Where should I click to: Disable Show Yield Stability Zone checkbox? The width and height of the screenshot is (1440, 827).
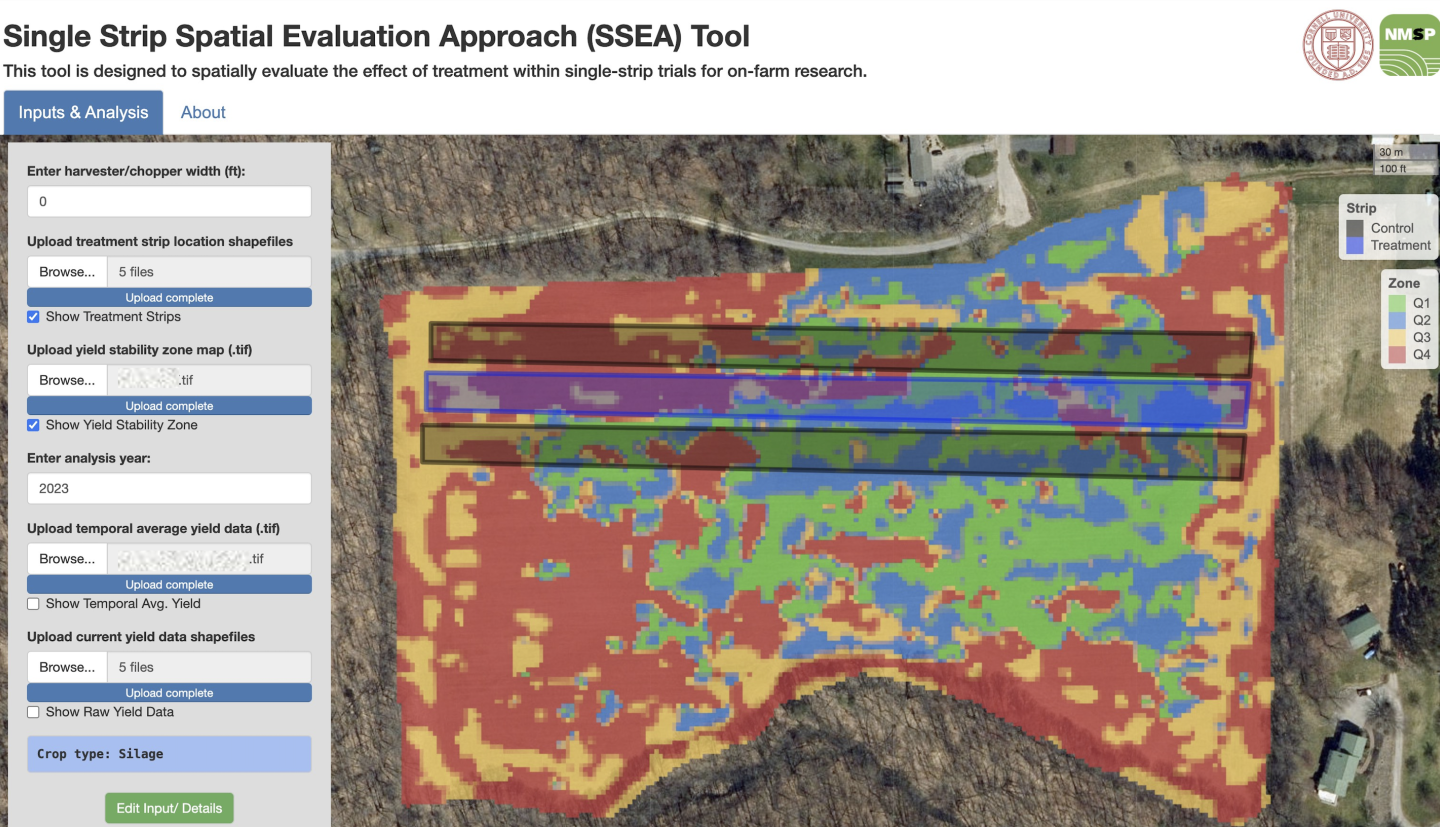(33, 425)
